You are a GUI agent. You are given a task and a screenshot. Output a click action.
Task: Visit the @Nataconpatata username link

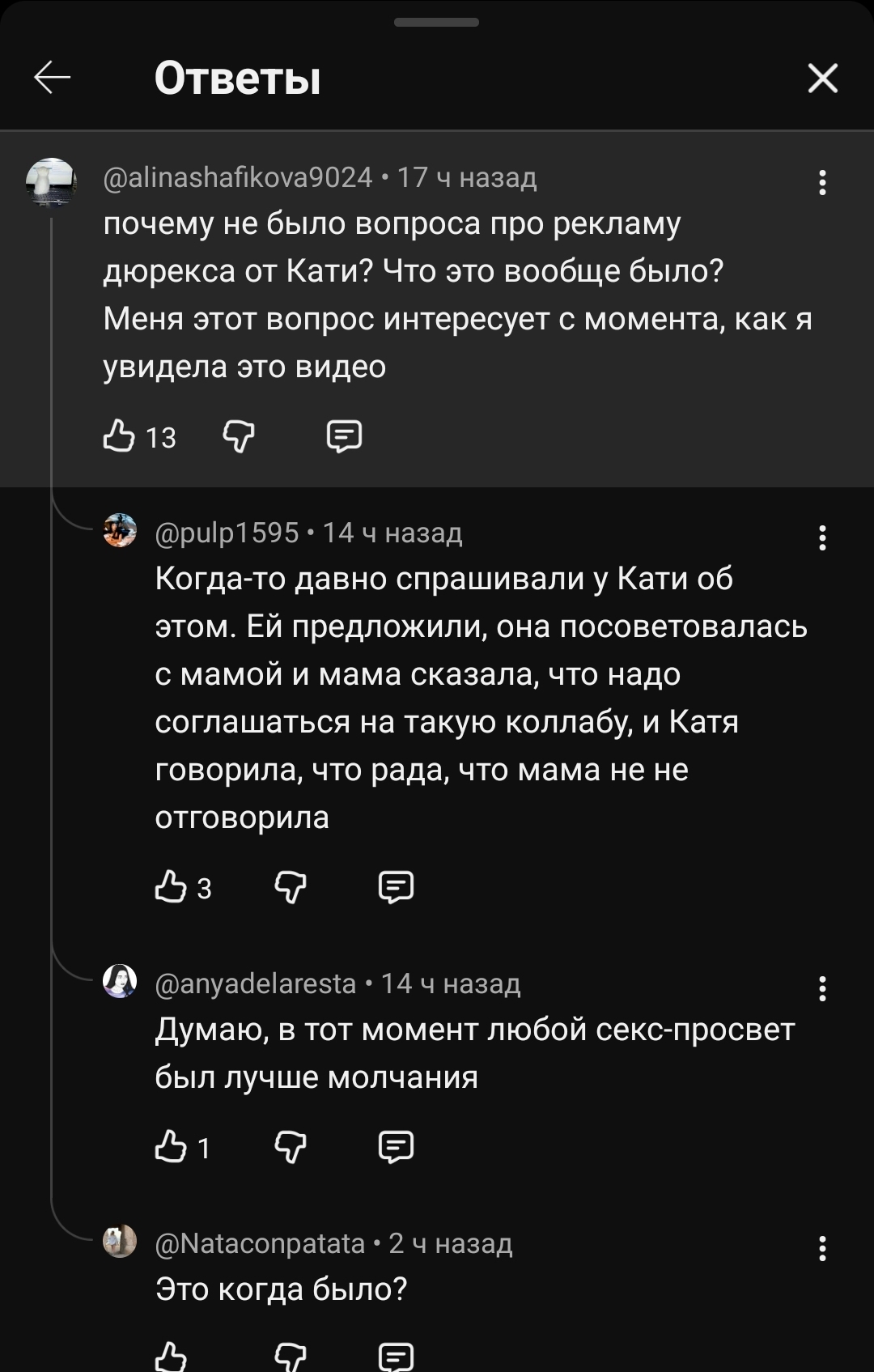tap(260, 1243)
